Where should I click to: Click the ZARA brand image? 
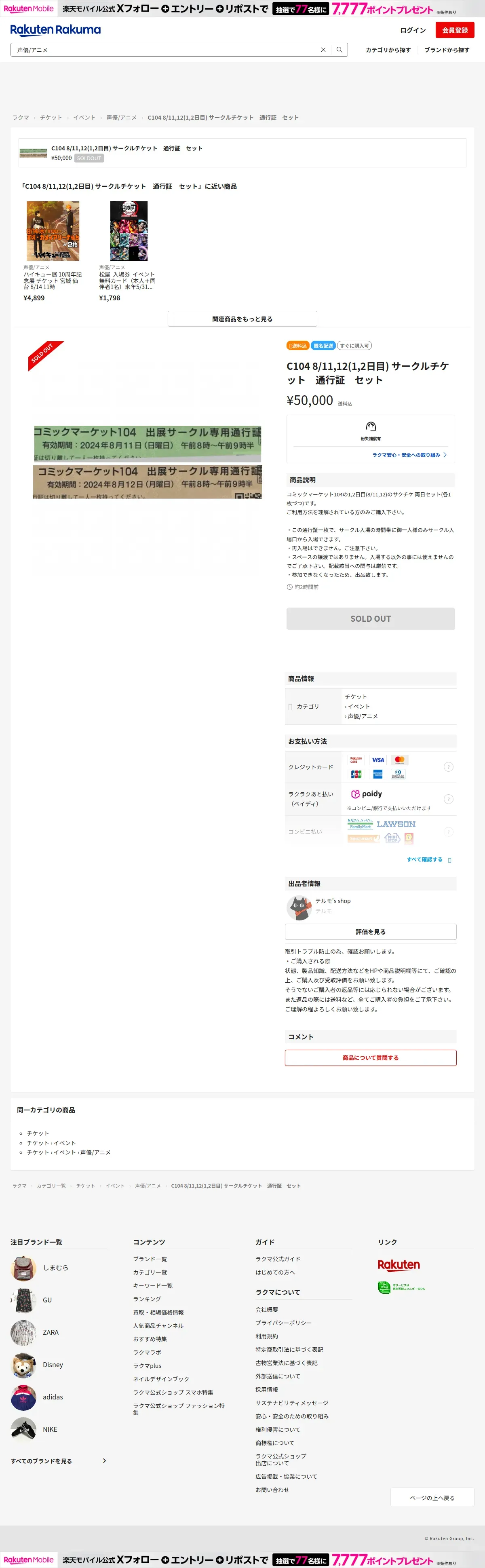pyautogui.click(x=23, y=1332)
